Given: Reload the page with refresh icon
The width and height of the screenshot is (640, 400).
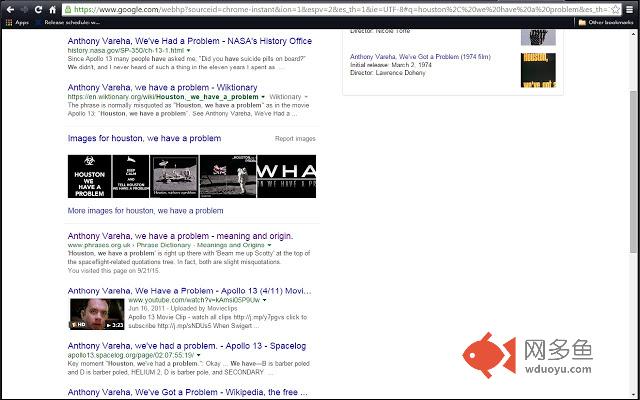Looking at the screenshot, I should (39, 8).
